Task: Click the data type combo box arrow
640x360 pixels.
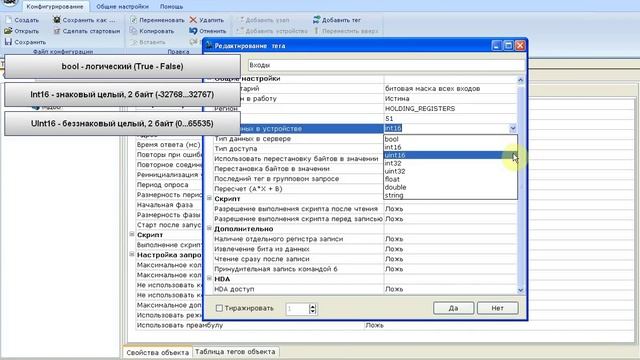Action: (x=513, y=128)
